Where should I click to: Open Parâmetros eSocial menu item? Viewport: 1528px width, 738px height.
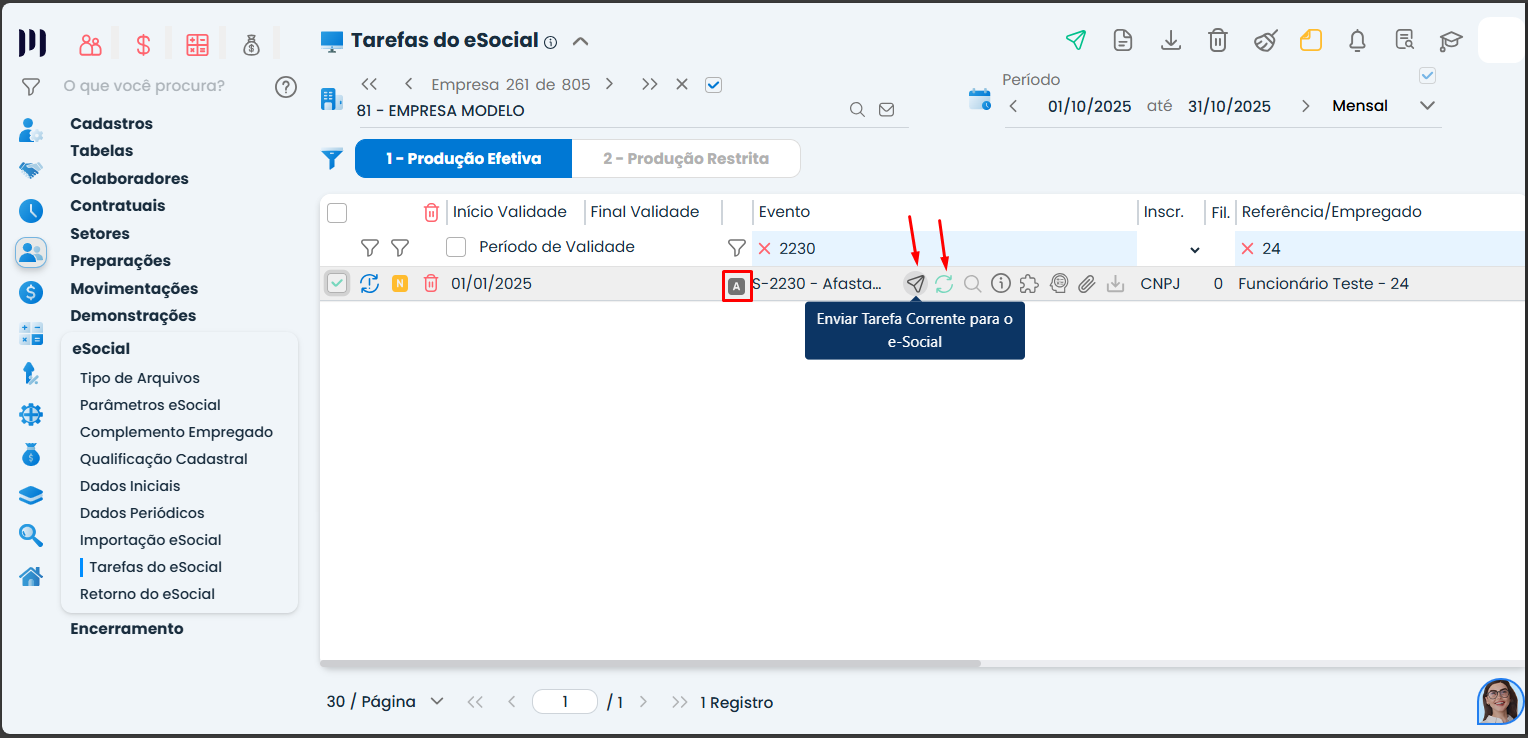[x=150, y=405]
